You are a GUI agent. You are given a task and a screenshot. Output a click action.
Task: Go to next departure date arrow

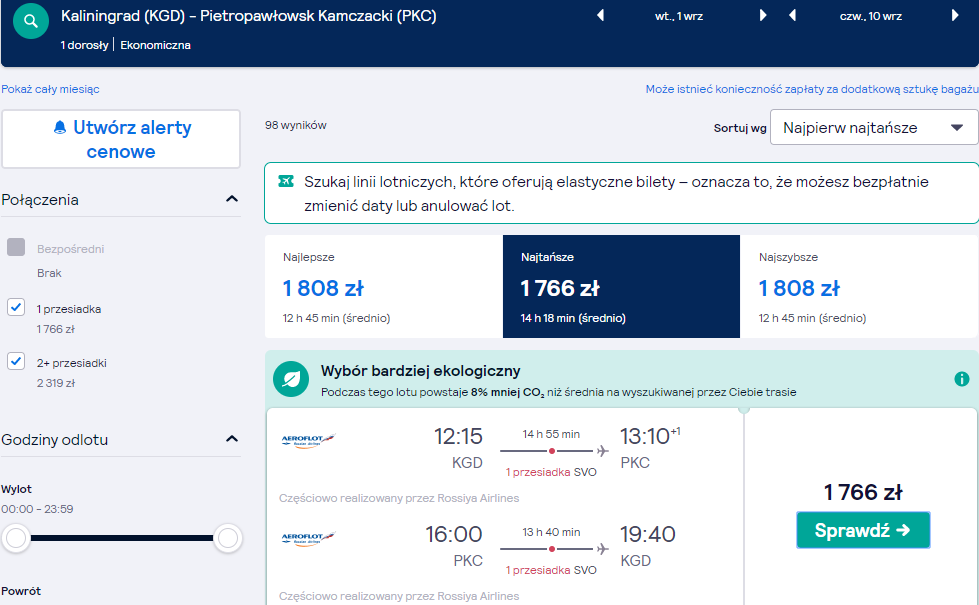(762, 16)
